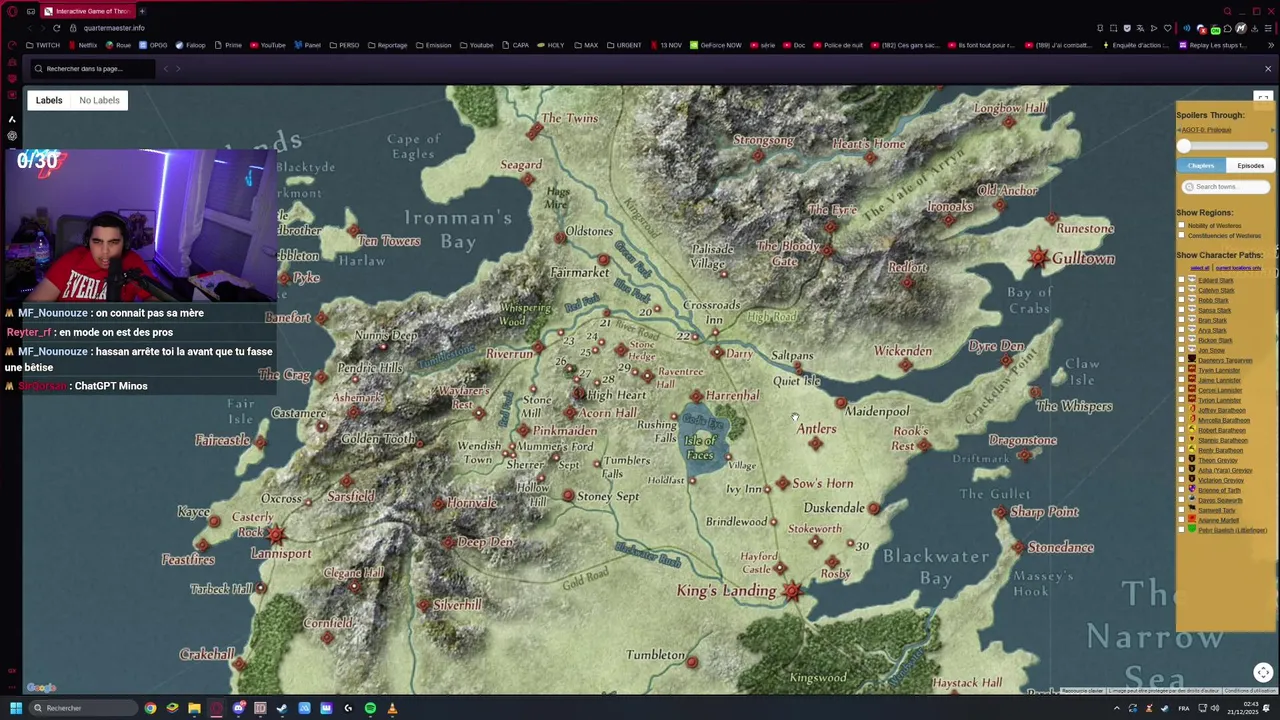Select the Episodes tab
The width and height of the screenshot is (1280, 720).
pyautogui.click(x=1250, y=166)
